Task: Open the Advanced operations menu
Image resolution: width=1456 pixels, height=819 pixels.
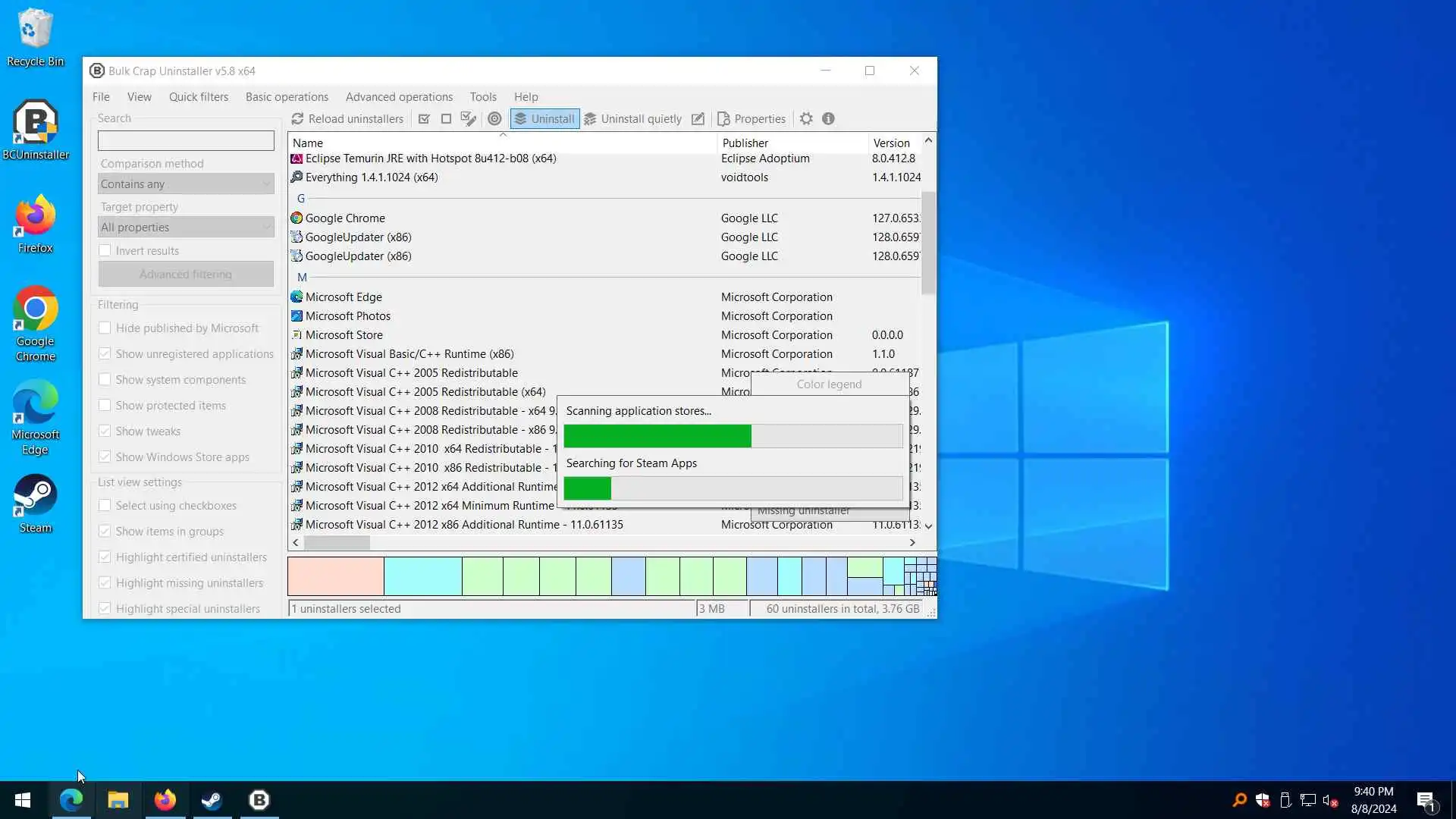Action: tap(399, 97)
